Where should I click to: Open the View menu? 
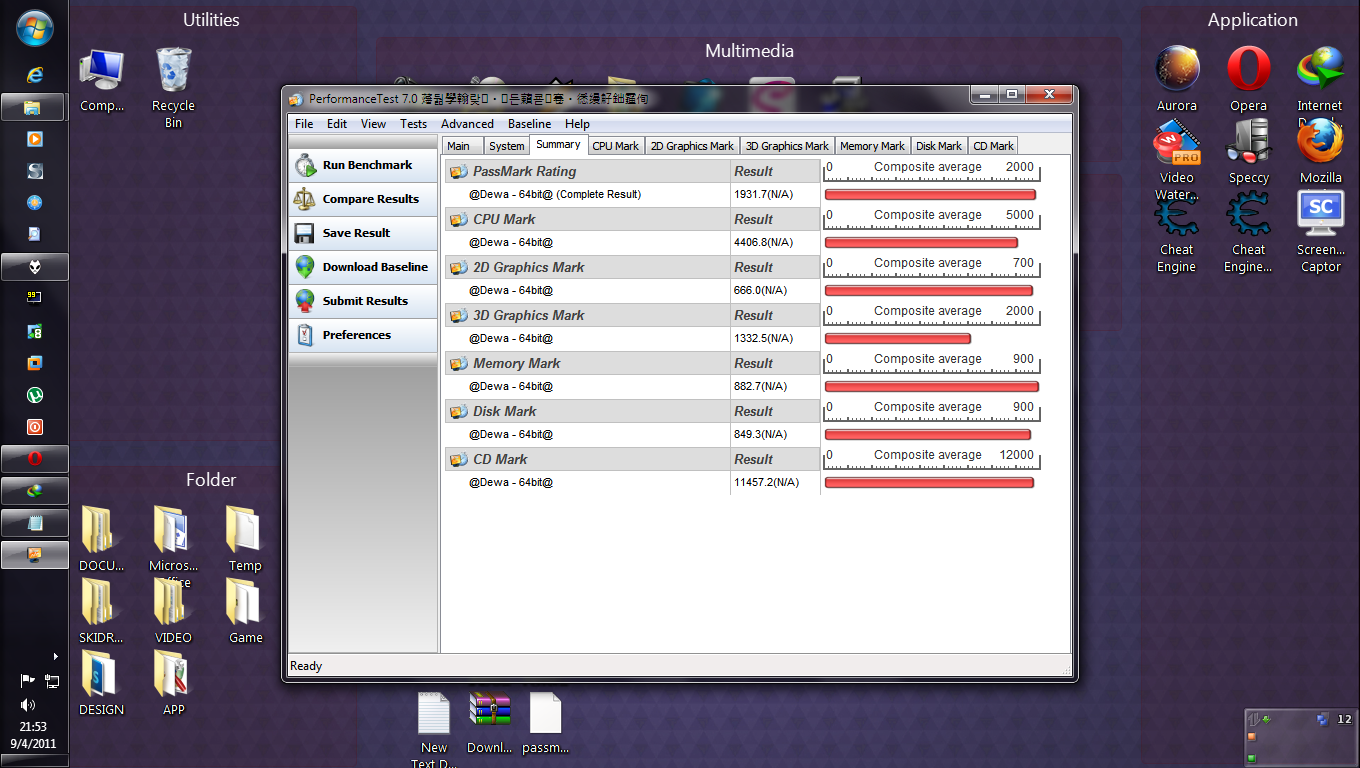pos(373,124)
